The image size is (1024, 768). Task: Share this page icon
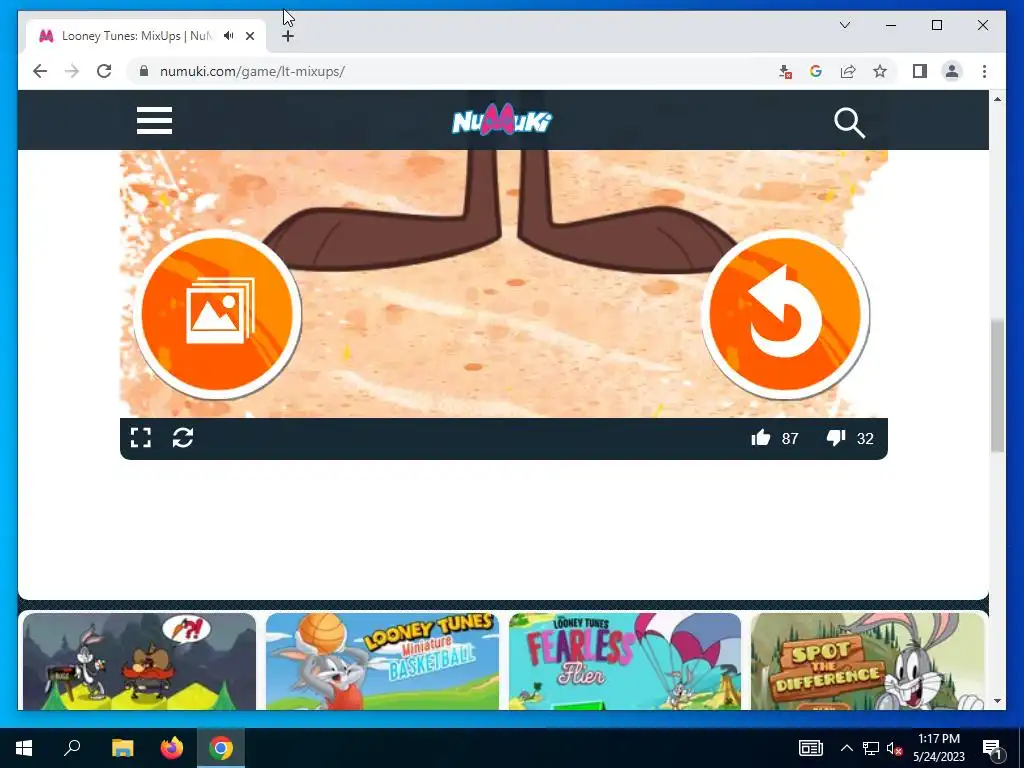click(848, 71)
